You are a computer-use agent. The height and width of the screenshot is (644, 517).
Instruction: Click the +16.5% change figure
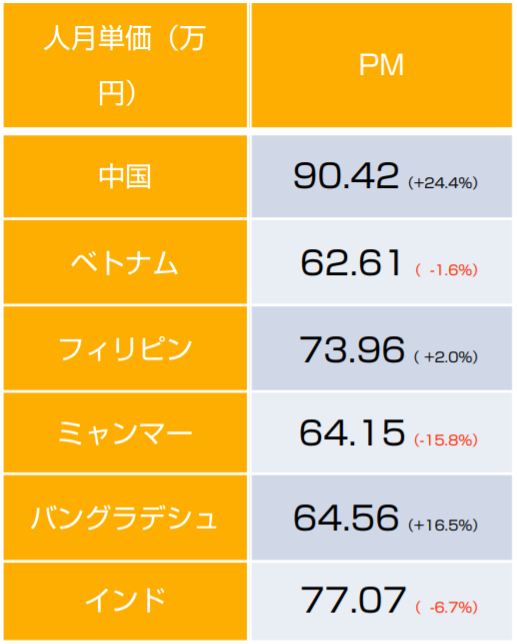(443, 525)
